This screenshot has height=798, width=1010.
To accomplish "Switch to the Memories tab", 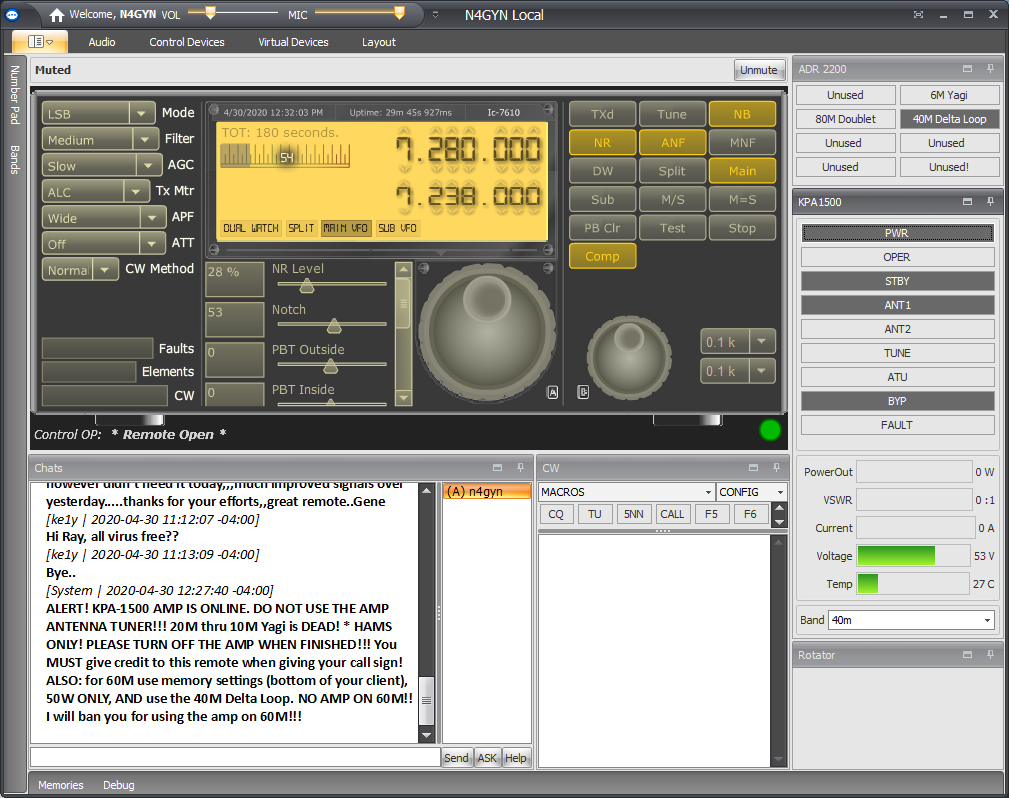I will tap(61, 784).
